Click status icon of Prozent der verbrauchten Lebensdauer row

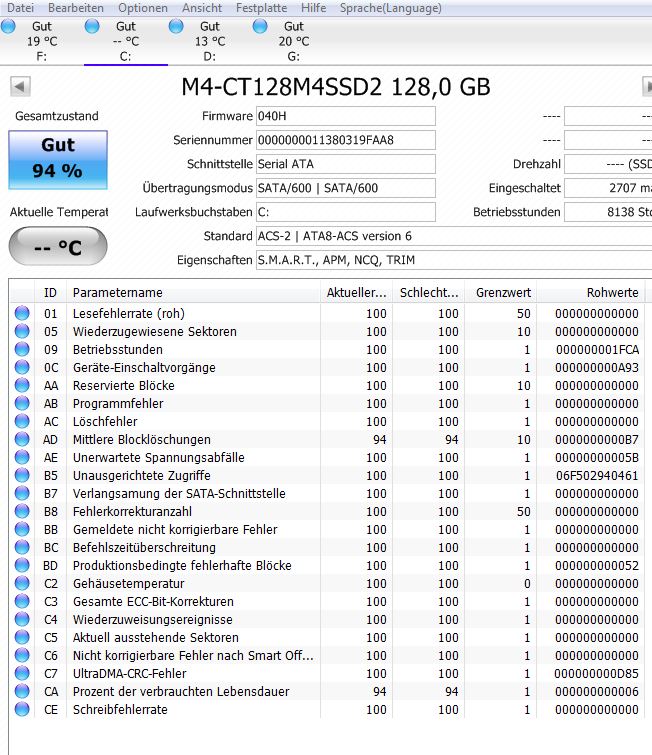pos(22,691)
